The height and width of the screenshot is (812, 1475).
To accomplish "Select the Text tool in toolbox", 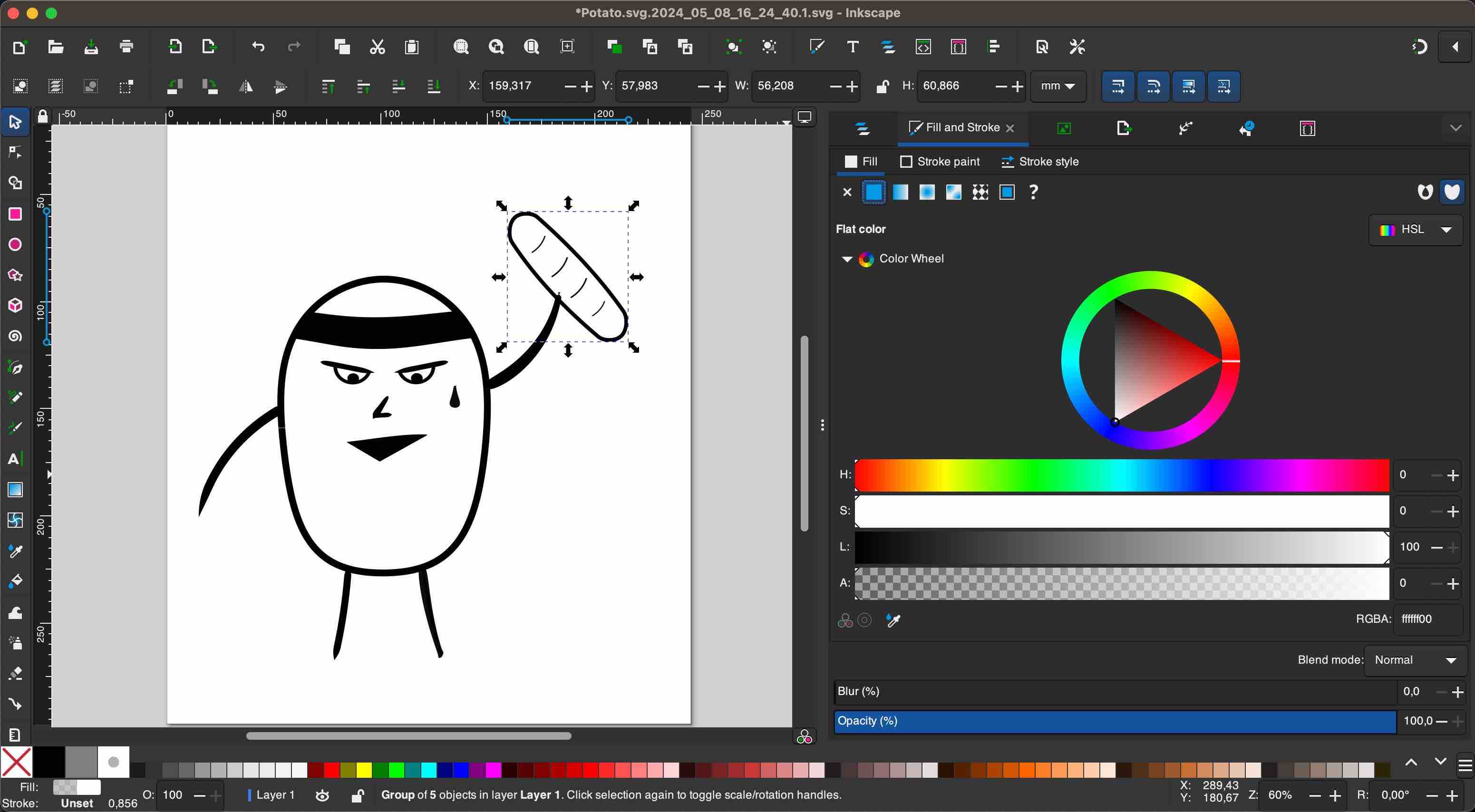I will (16, 459).
